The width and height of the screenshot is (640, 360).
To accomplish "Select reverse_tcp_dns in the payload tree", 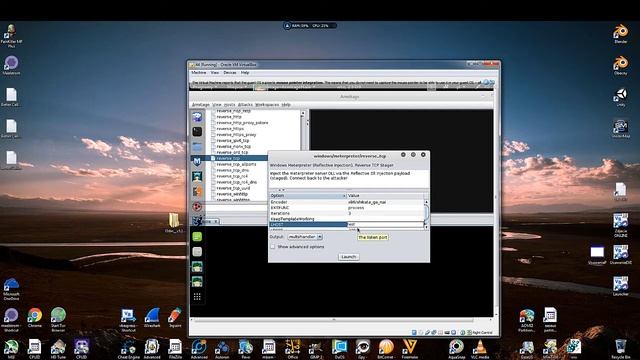I will [233, 170].
